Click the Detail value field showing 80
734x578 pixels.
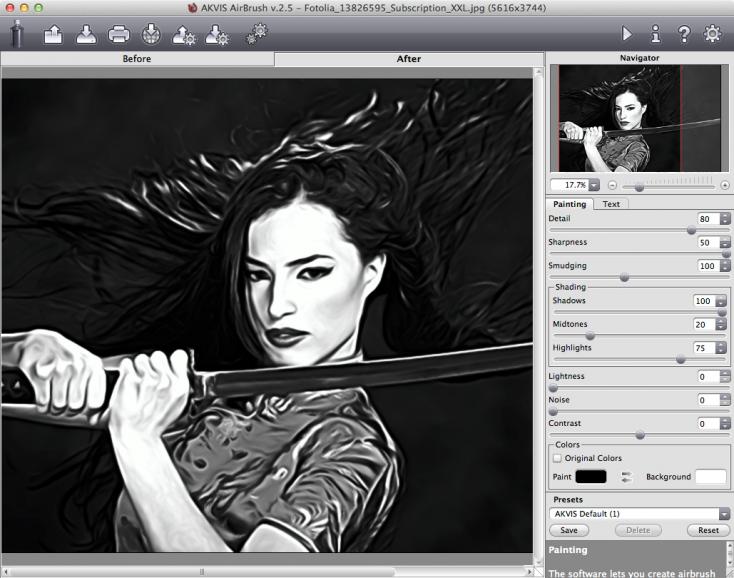[708, 219]
